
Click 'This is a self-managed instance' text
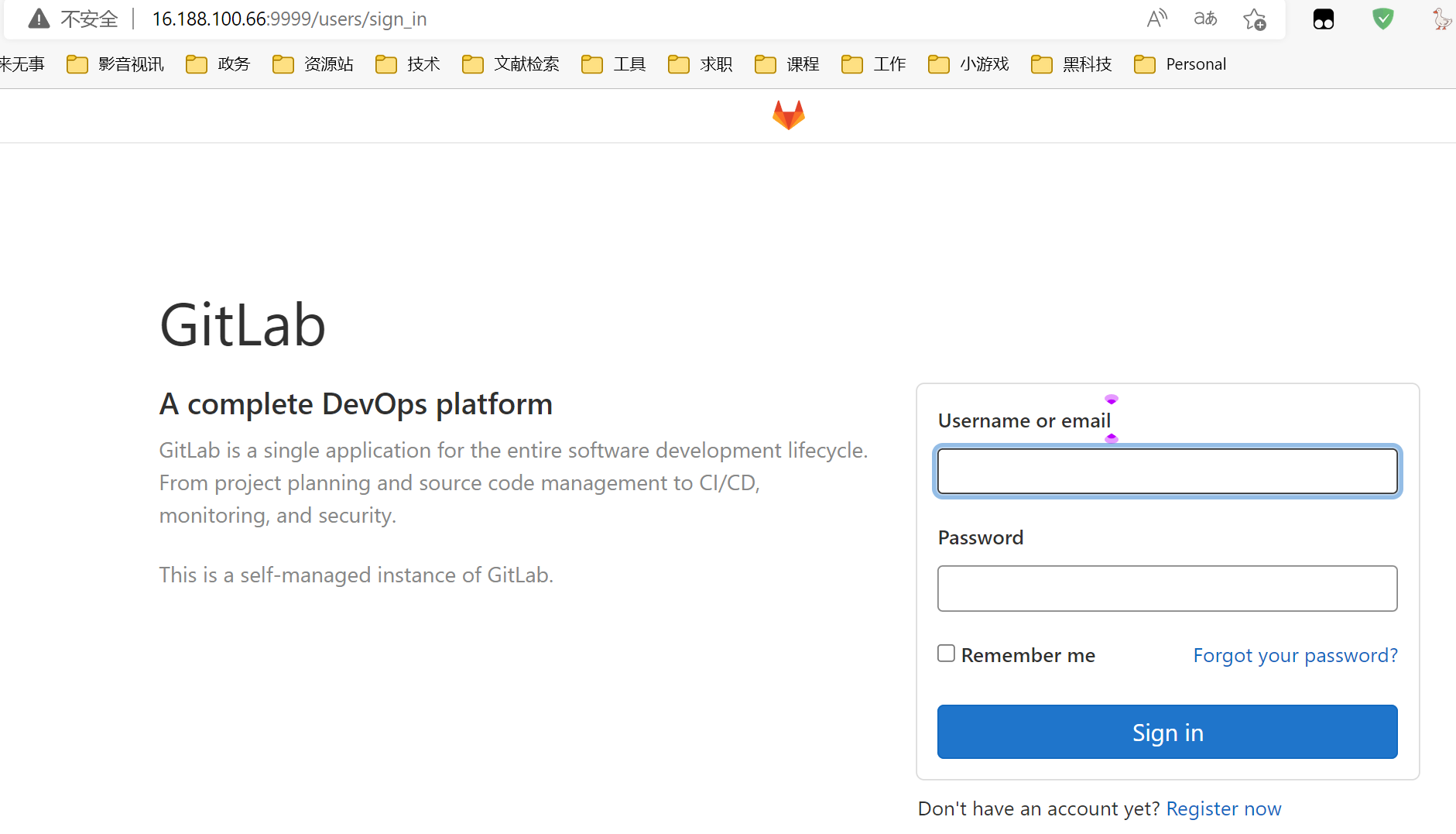coord(356,575)
